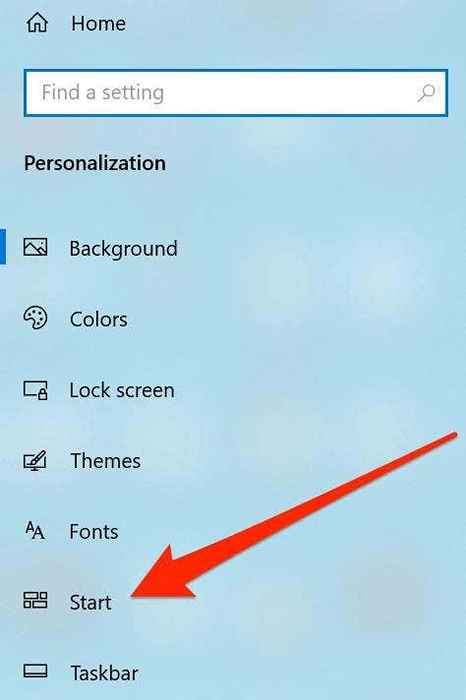Open the Lock screen monitor icon
Image resolution: width=466 pixels, height=700 pixels.
click(x=35, y=390)
